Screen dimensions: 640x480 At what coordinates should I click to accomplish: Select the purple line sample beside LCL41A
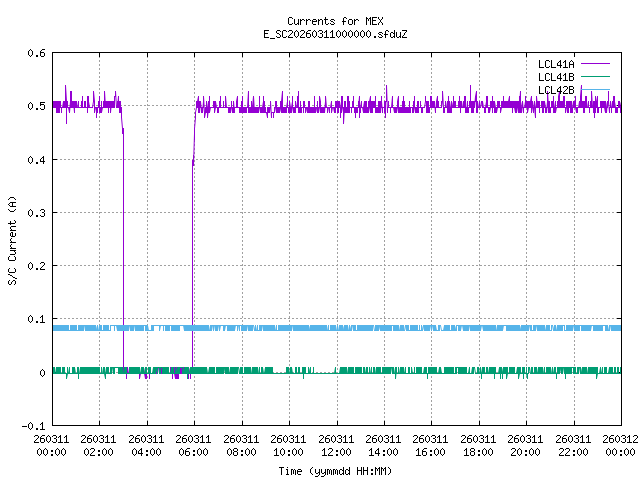tap(594, 64)
